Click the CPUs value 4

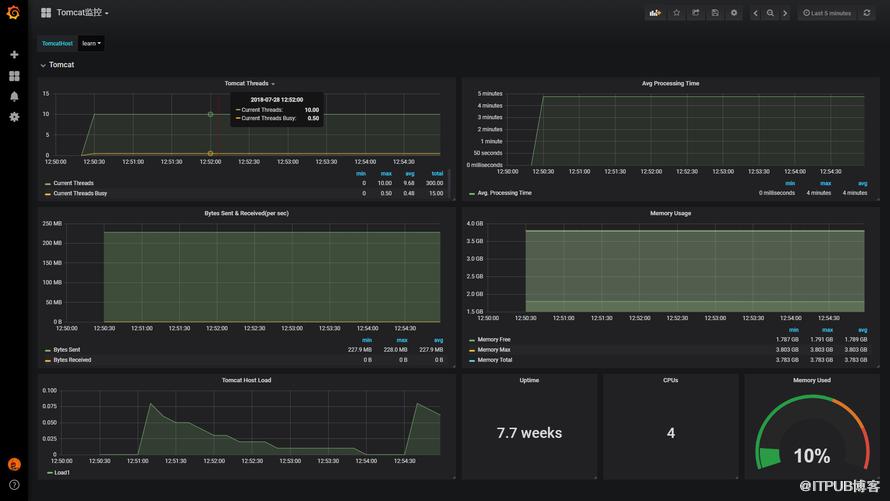[671, 433]
